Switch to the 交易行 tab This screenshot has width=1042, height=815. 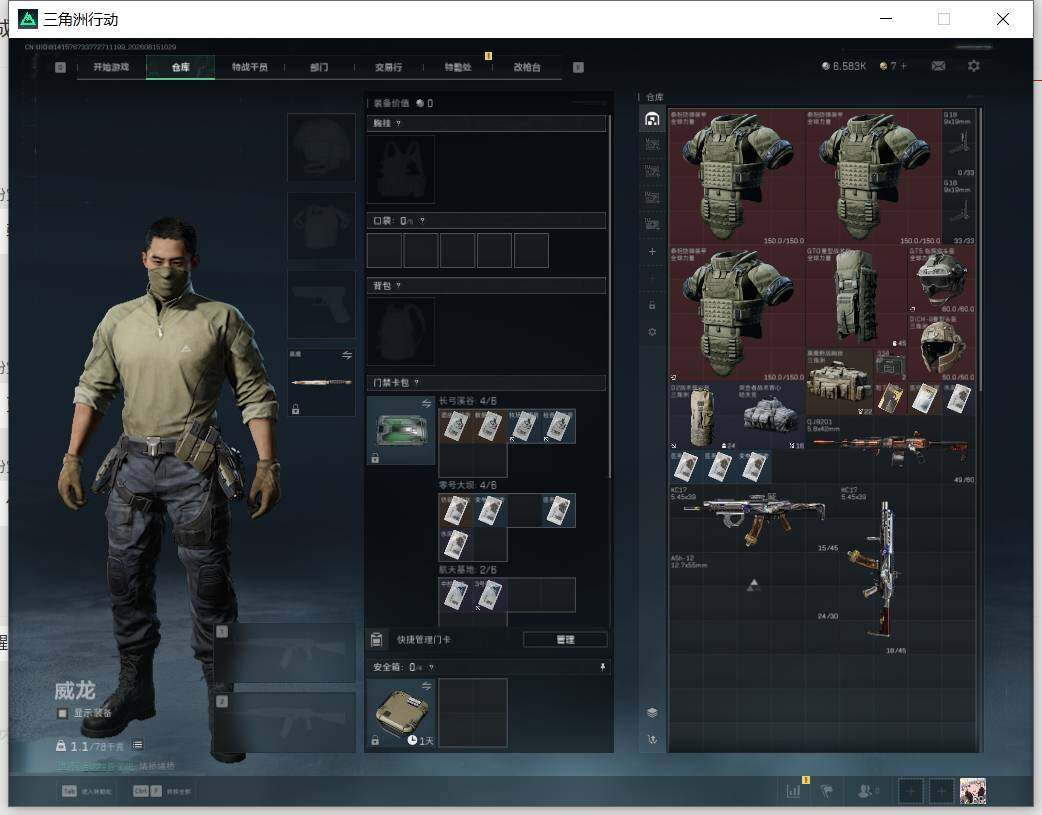[x=388, y=67]
